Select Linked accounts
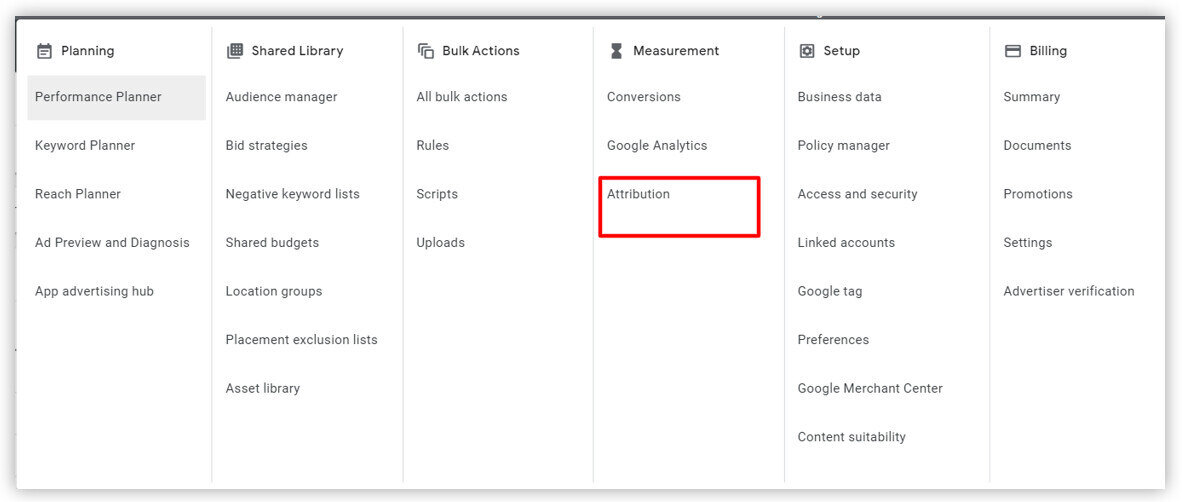 (x=846, y=243)
